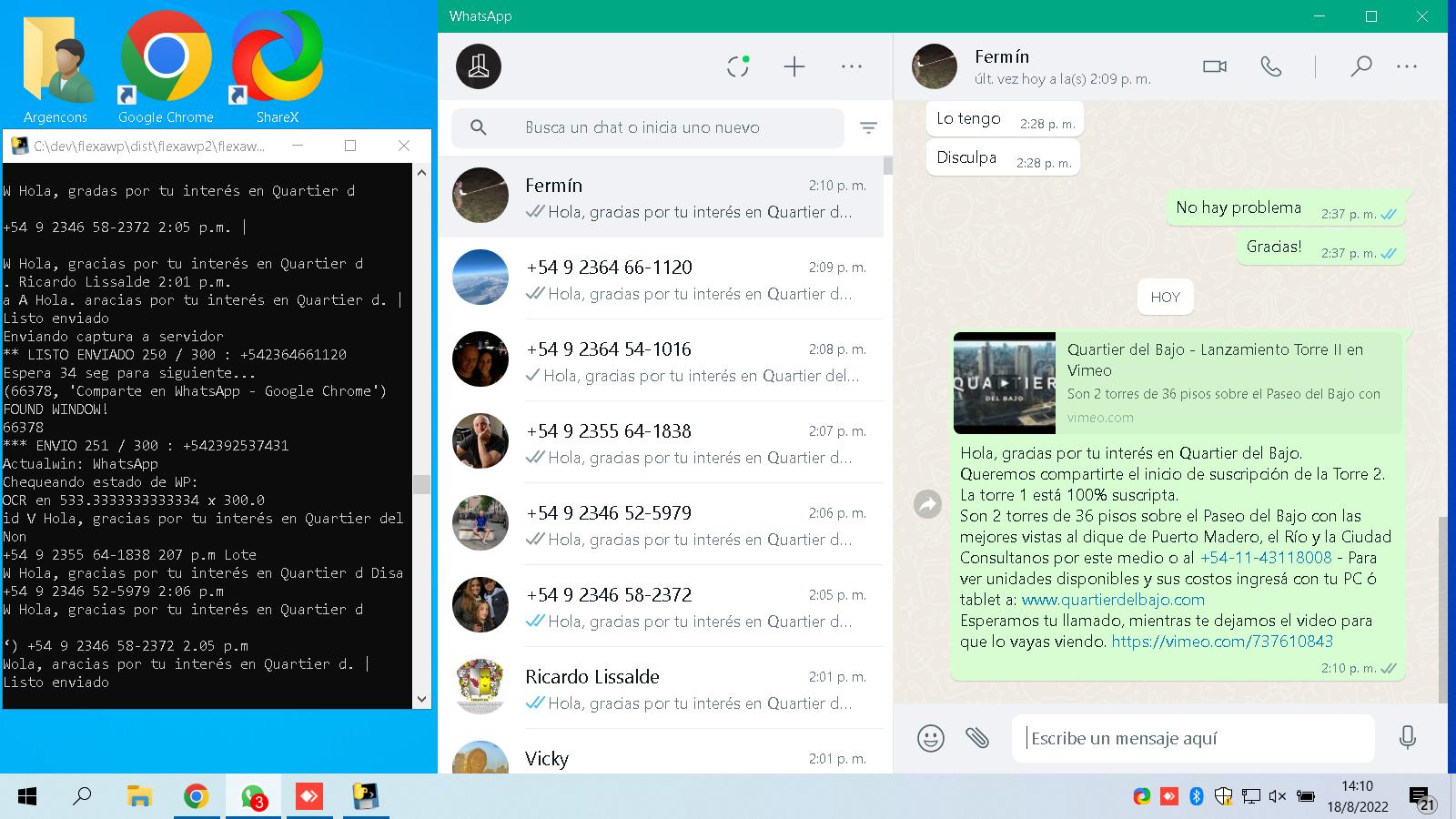Open vimeo.com/737610843 link
The image size is (1456, 819).
tap(1222, 642)
